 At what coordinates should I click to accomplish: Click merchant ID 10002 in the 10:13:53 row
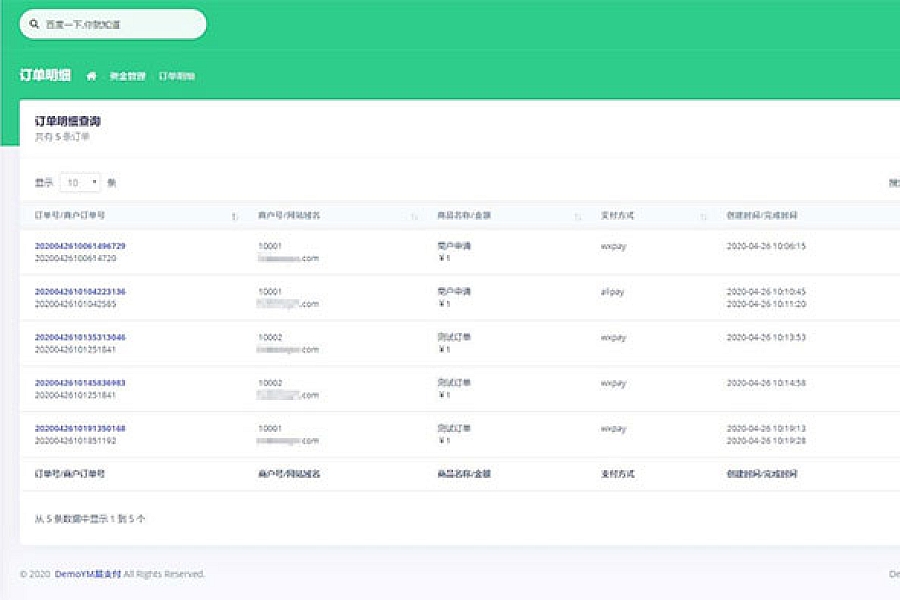[x=270, y=337]
